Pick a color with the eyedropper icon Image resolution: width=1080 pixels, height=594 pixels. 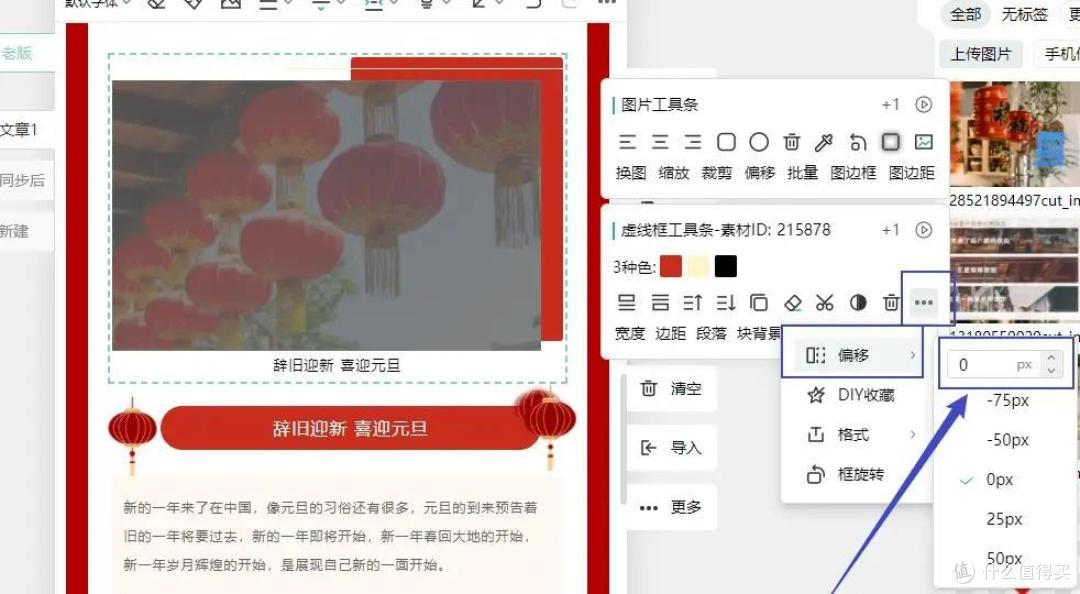tap(824, 142)
